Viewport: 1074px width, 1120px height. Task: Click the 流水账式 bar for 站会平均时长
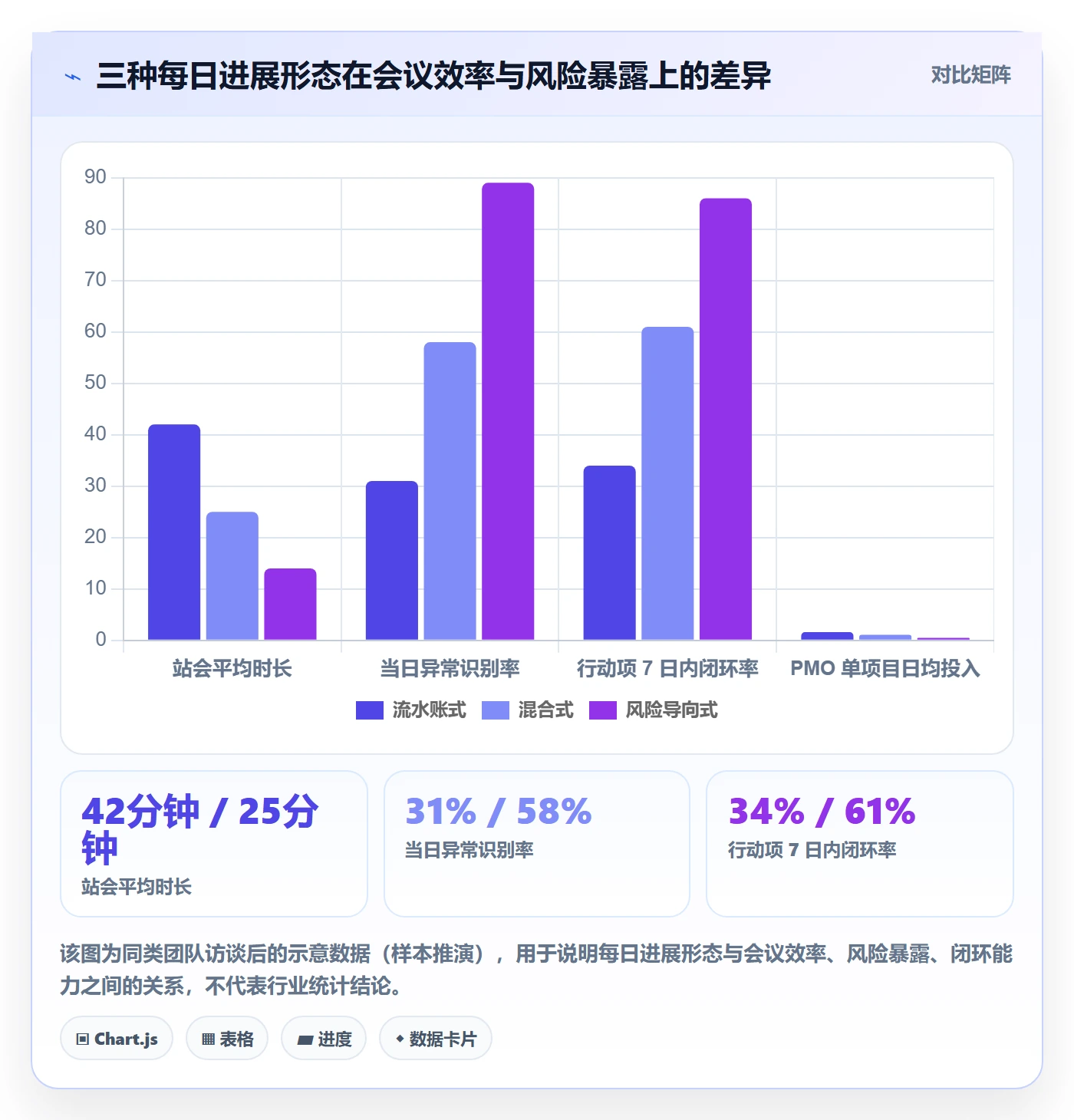[x=174, y=532]
